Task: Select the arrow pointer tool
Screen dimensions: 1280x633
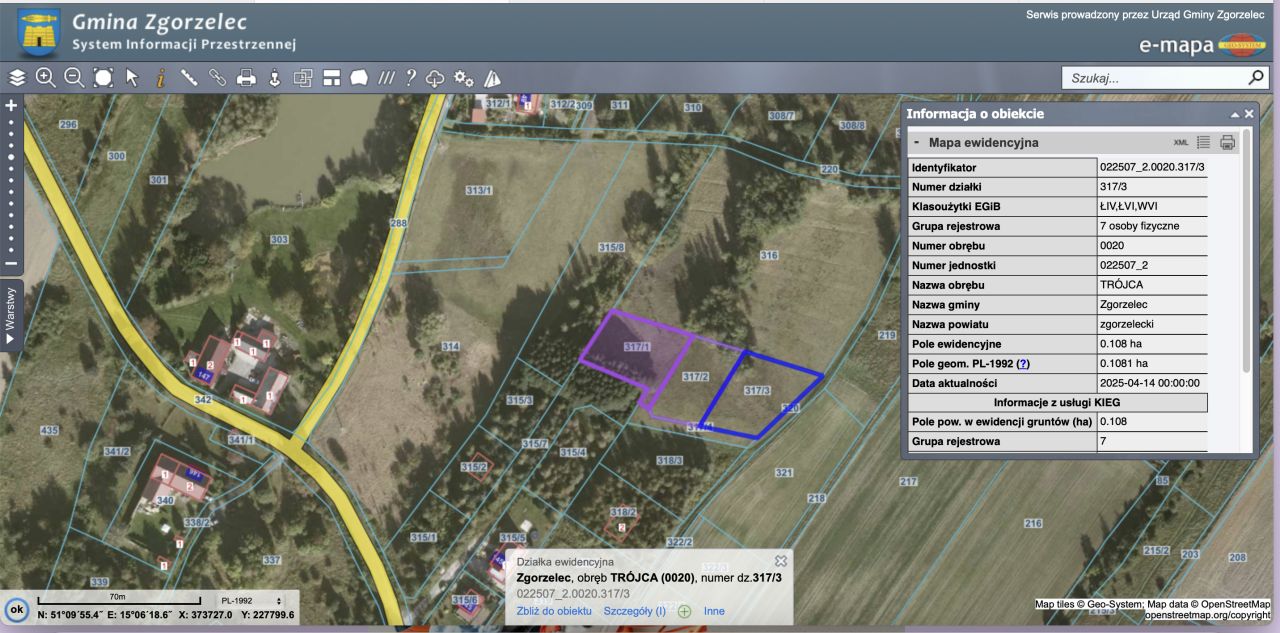Action: point(131,77)
